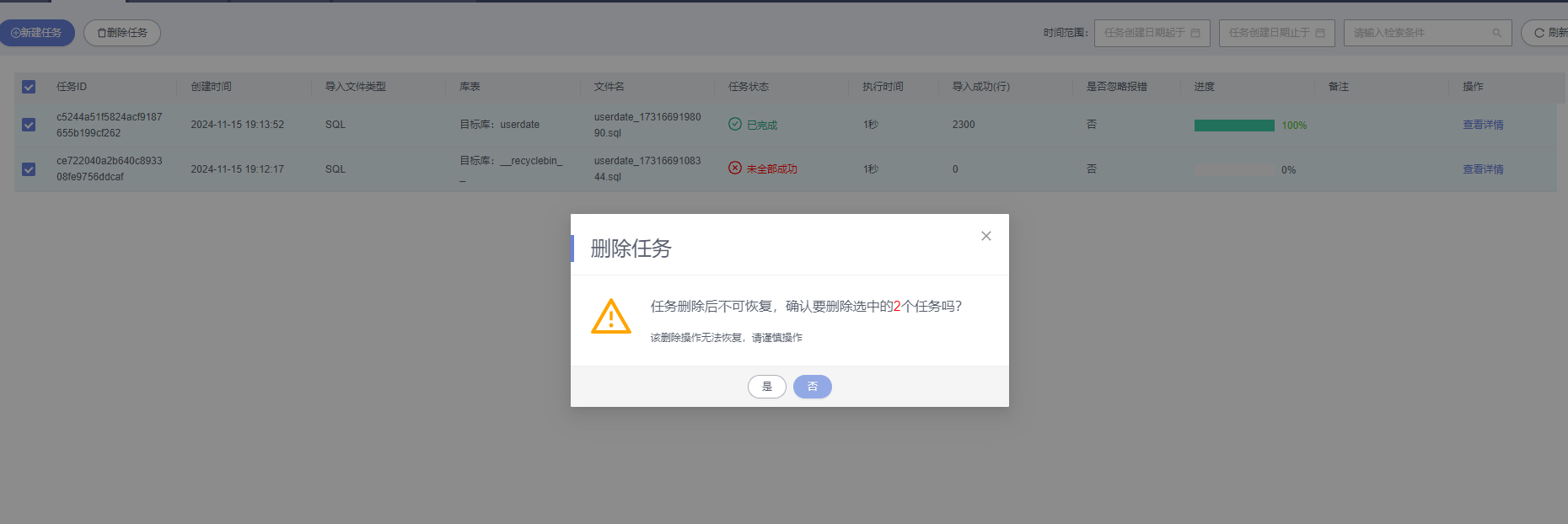Viewport: 1568px width, 524px height.
Task: Click file name userdate_1731669198090.sql
Action: (647, 125)
